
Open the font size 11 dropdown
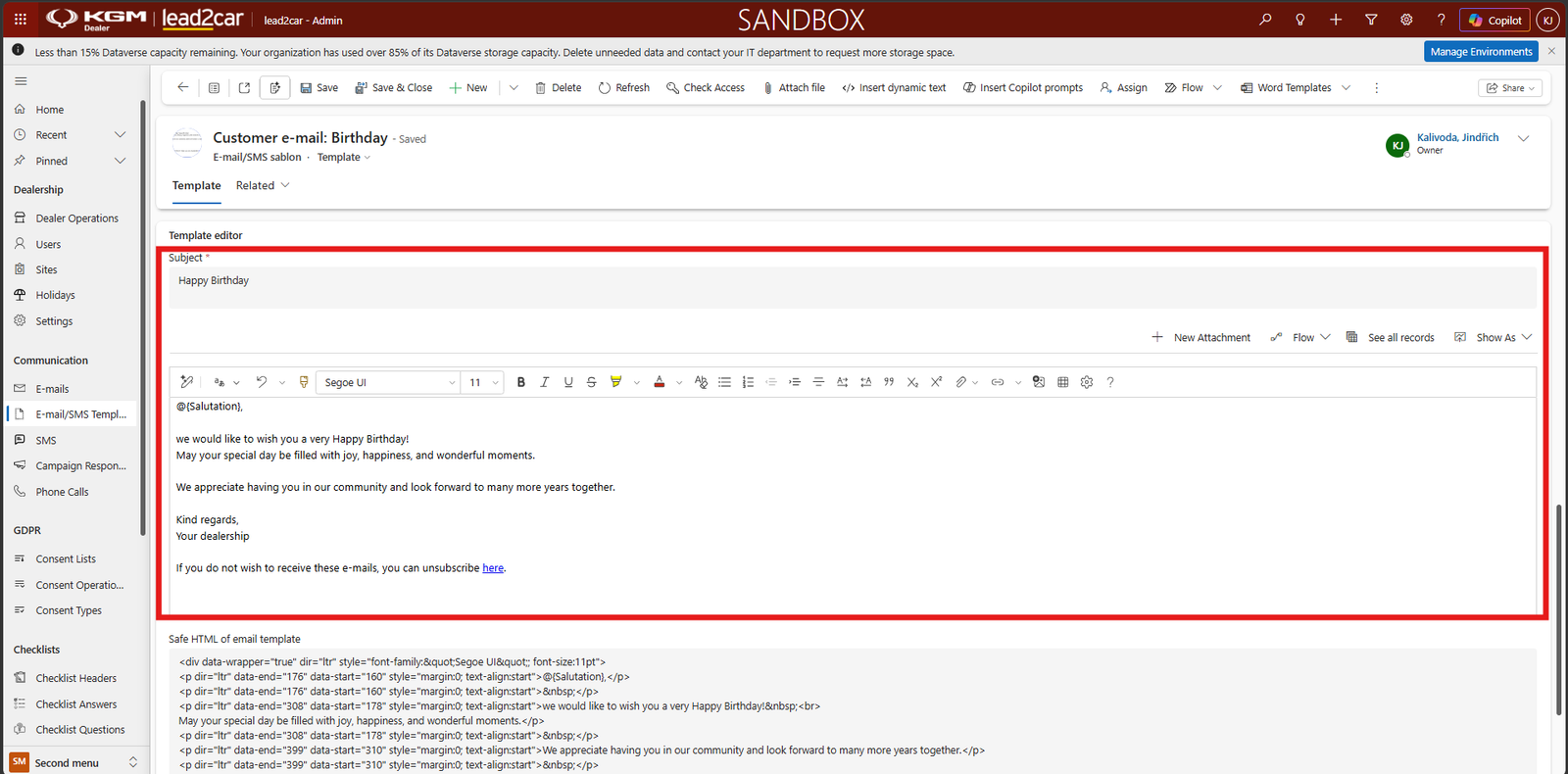(483, 382)
